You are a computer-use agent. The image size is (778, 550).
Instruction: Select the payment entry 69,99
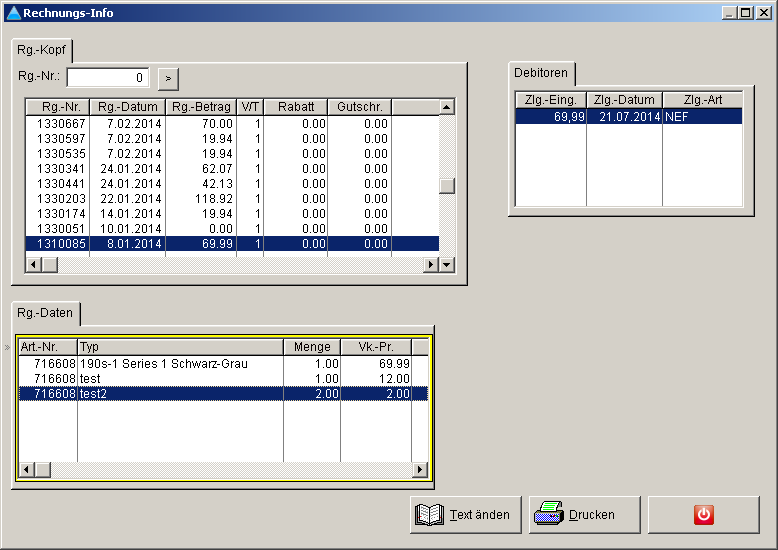click(551, 117)
